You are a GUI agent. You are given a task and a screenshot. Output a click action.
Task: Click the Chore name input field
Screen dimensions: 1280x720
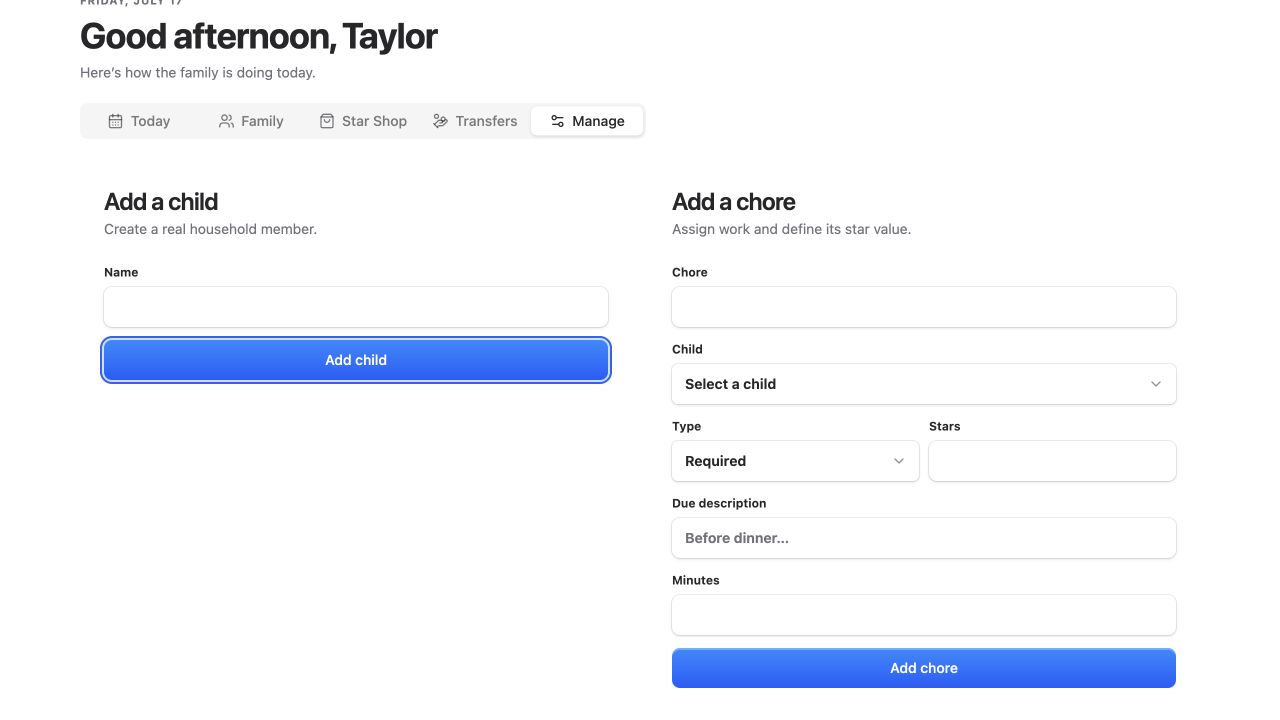click(924, 307)
